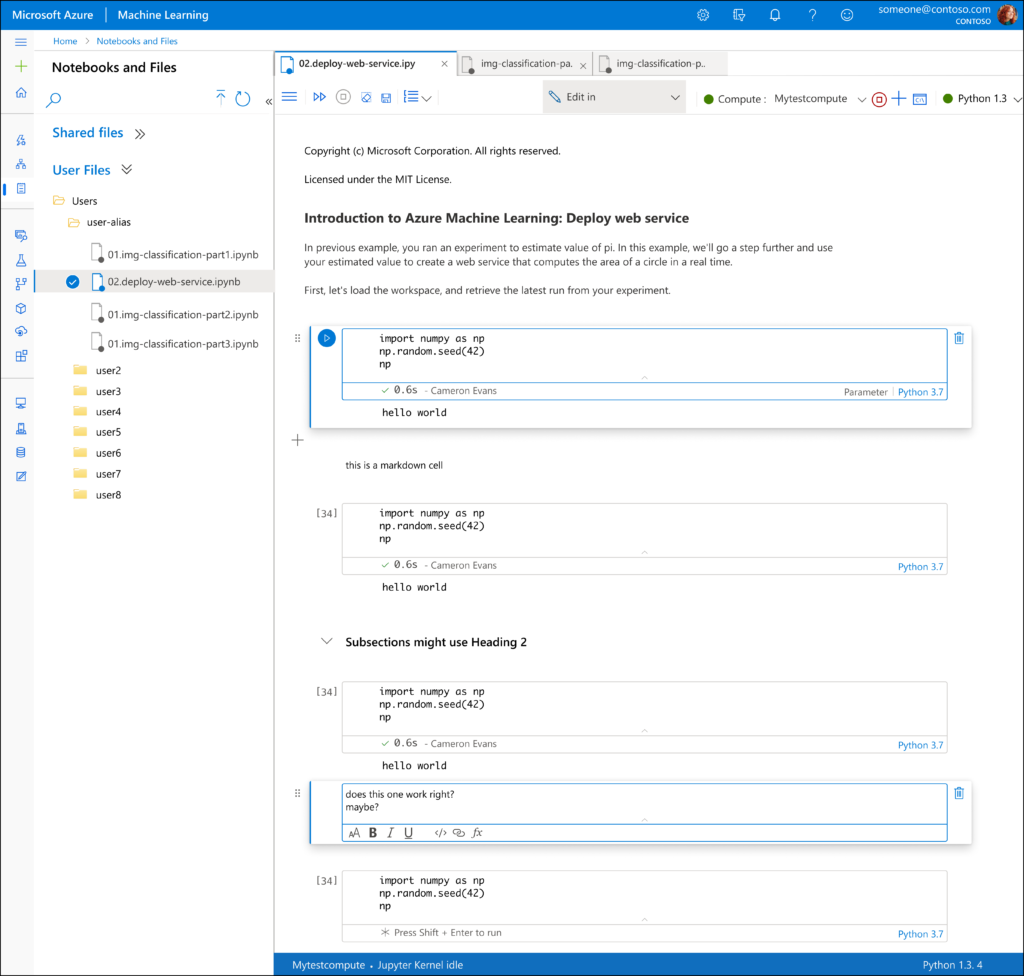Screen dimensions: 1024x976
Task: Toggle italic formatting in the markdown editor
Action: tap(390, 832)
